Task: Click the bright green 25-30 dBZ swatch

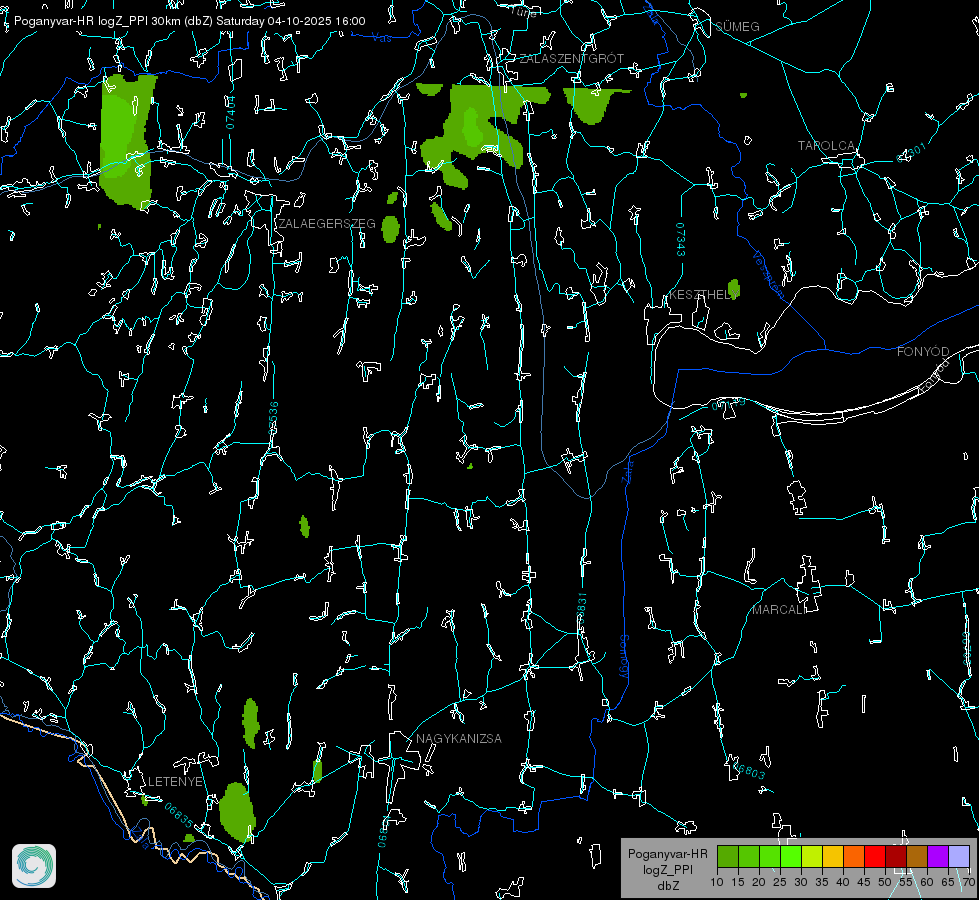Action: click(x=791, y=856)
